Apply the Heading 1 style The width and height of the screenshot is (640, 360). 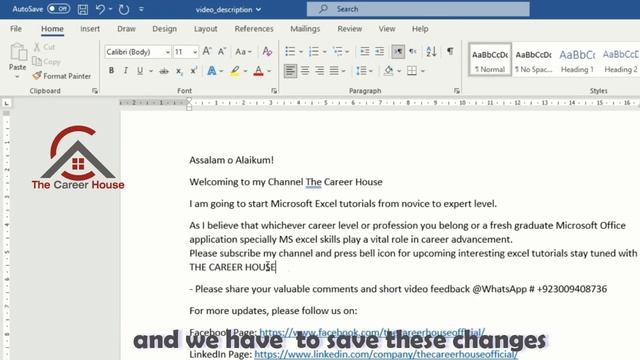pos(577,60)
